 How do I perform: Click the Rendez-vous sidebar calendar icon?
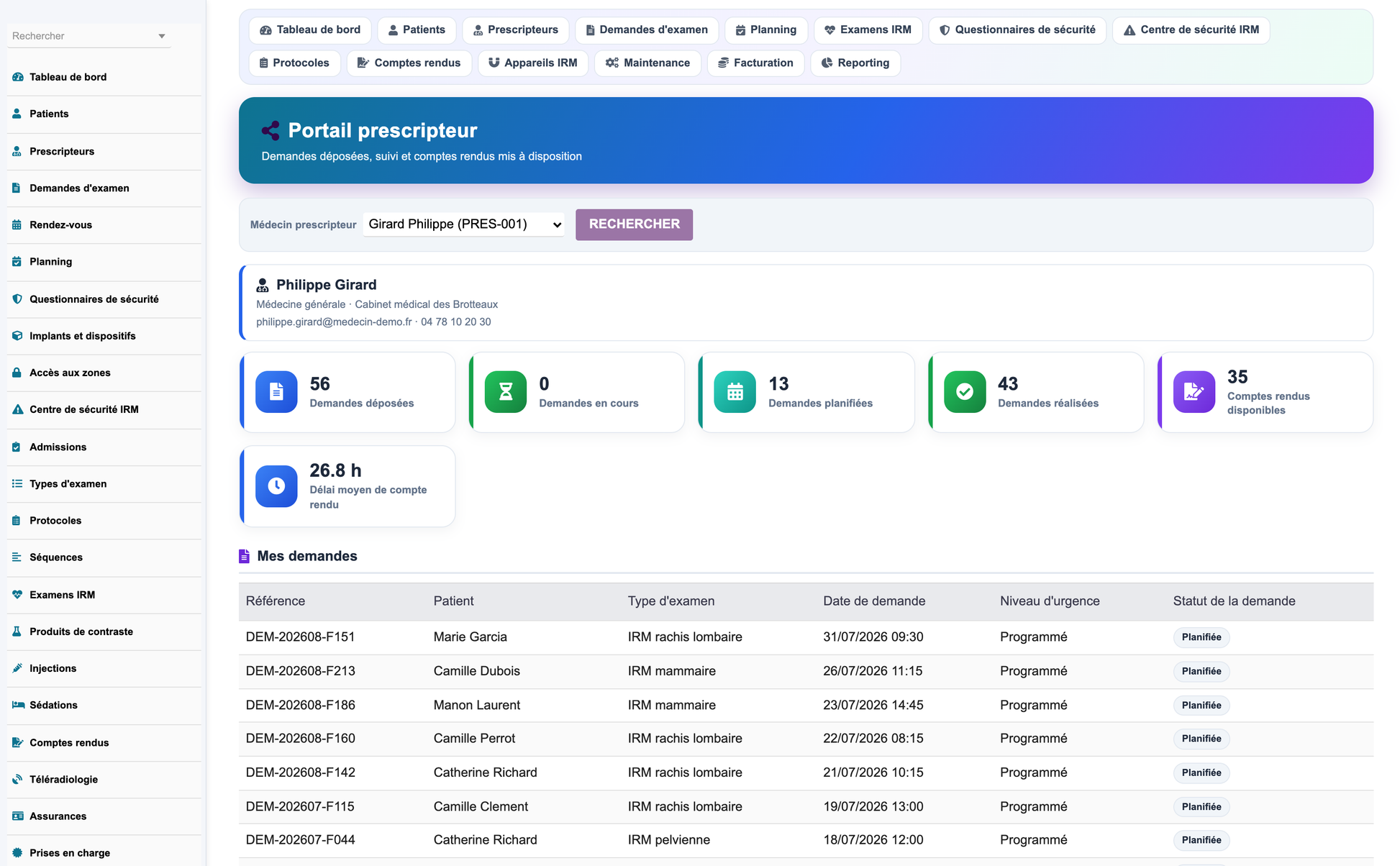click(17, 224)
